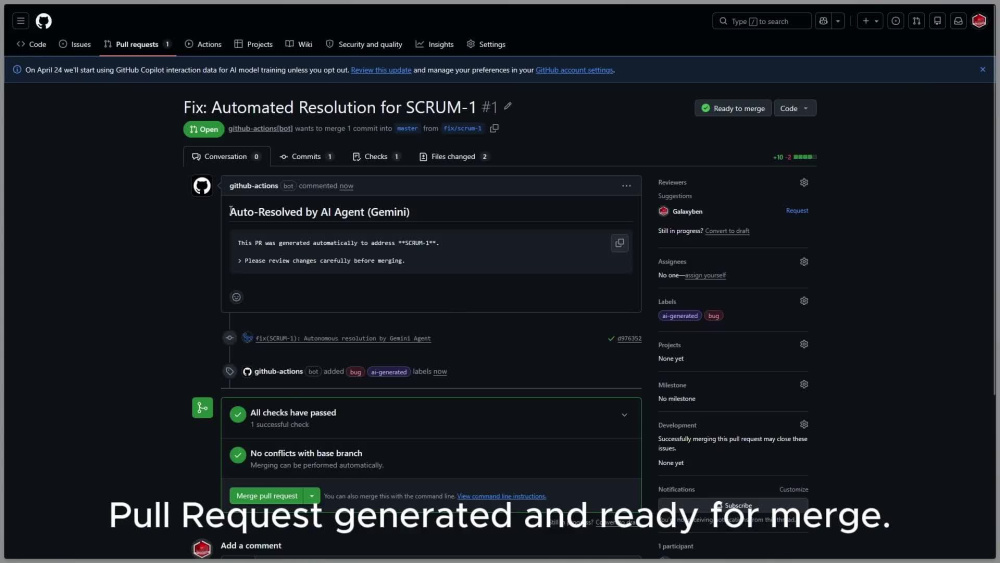This screenshot has height=563, width=1000.
Task: Focus the Type / to search field
Action: click(x=761, y=21)
